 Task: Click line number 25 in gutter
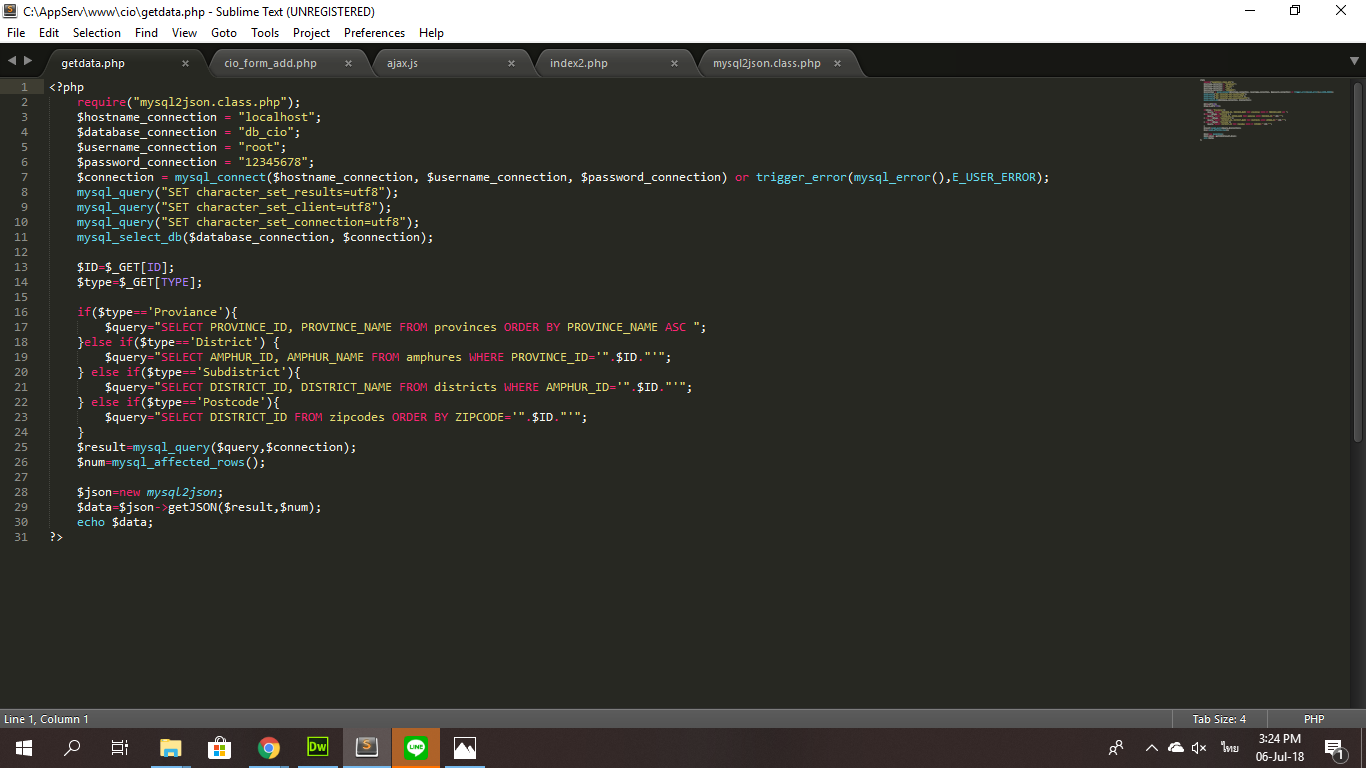coord(21,447)
